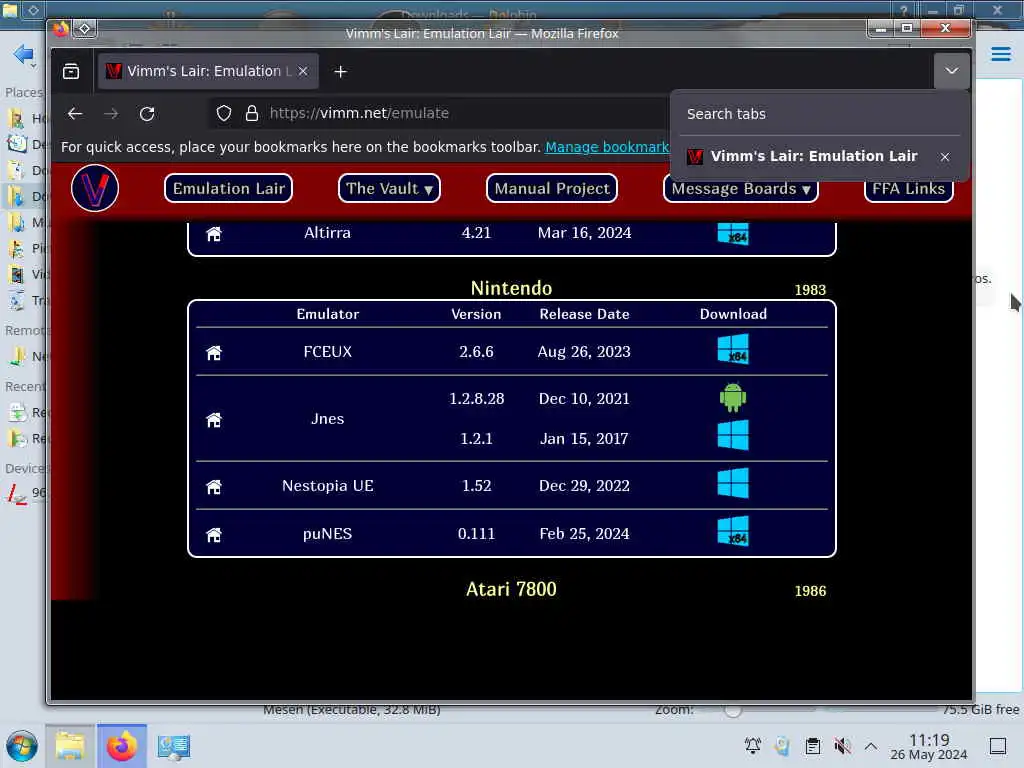Viewport: 1024px width, 768px height.
Task: Show desktop button on taskbar
Action: (998, 745)
